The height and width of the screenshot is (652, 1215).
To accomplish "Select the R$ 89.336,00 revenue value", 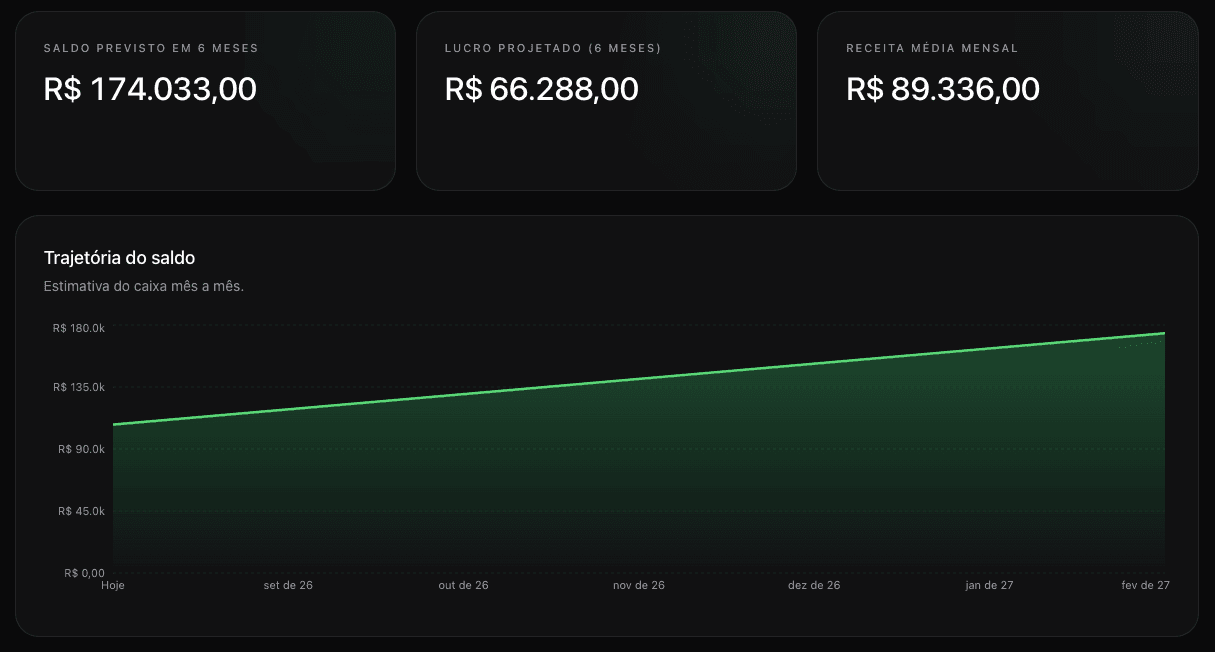I will click(x=943, y=89).
